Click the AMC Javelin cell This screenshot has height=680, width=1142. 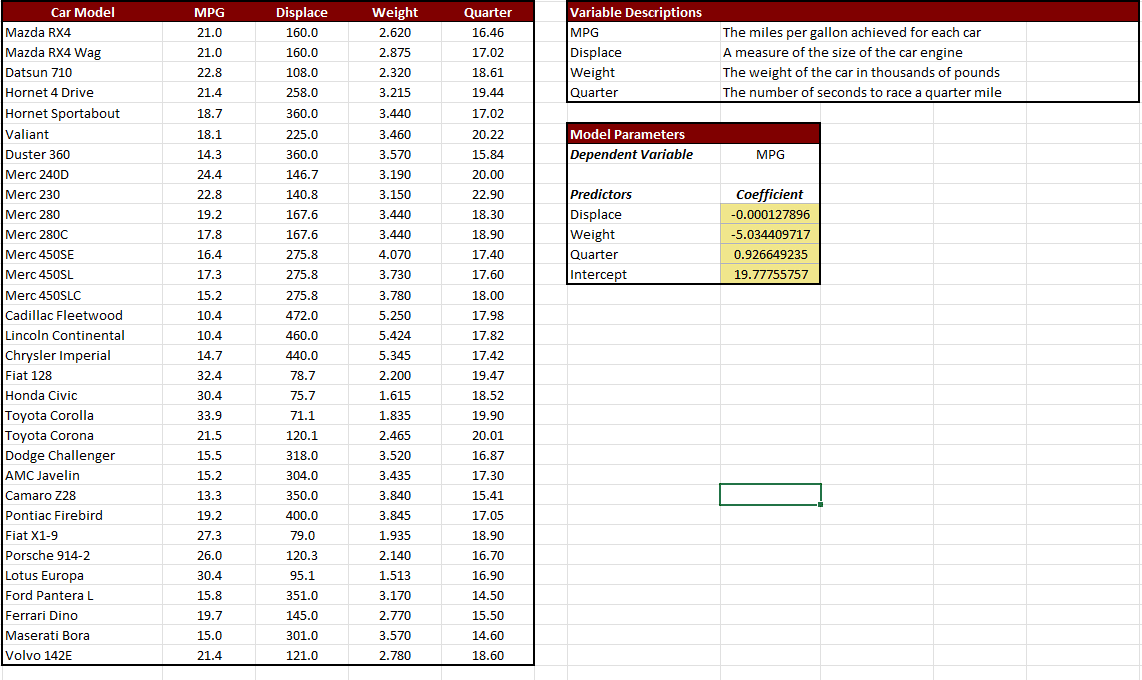tap(82, 475)
